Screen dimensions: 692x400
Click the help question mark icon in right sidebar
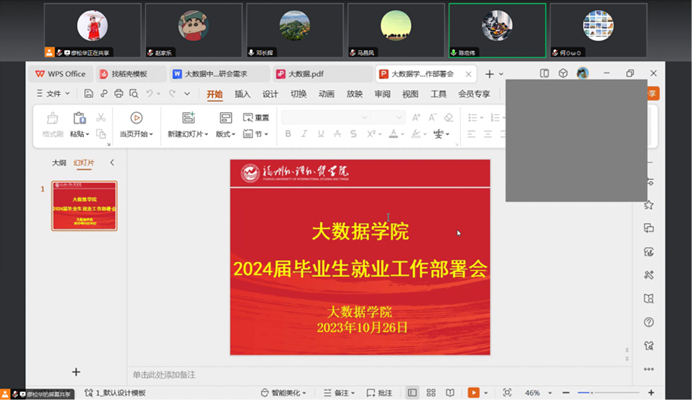point(649,323)
